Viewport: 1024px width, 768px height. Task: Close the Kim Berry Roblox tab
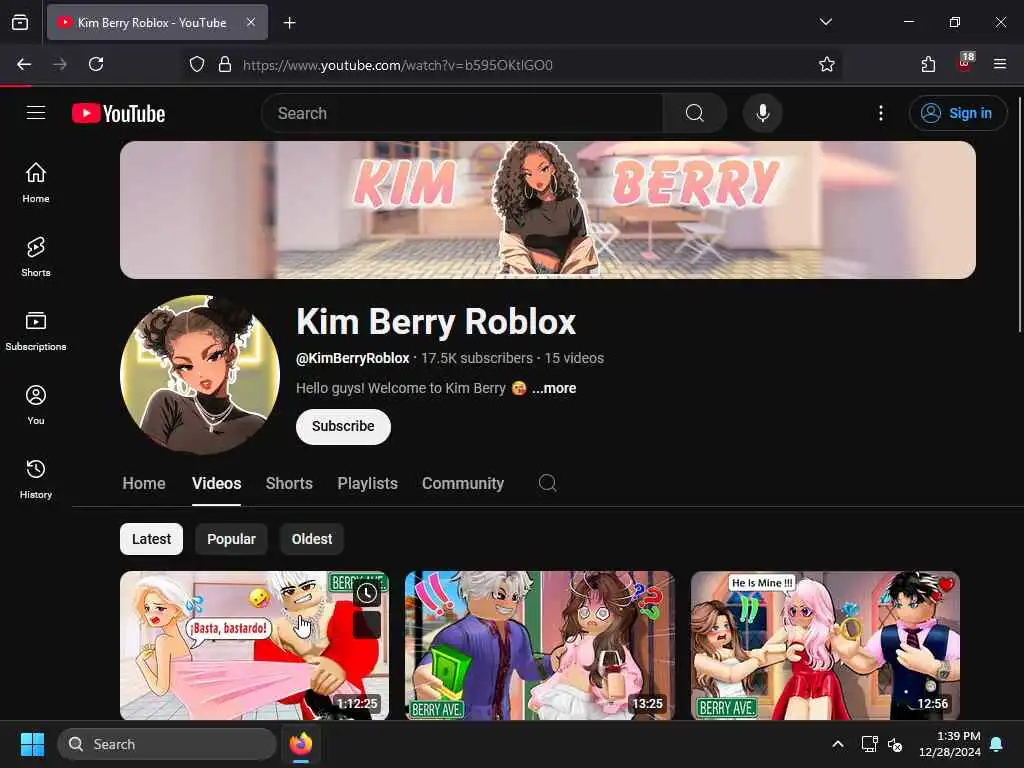[251, 22]
